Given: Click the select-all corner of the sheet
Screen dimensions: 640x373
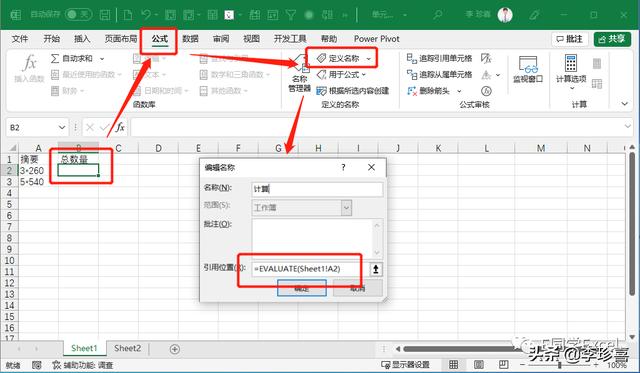Looking at the screenshot, I should pyautogui.click(x=13, y=148).
